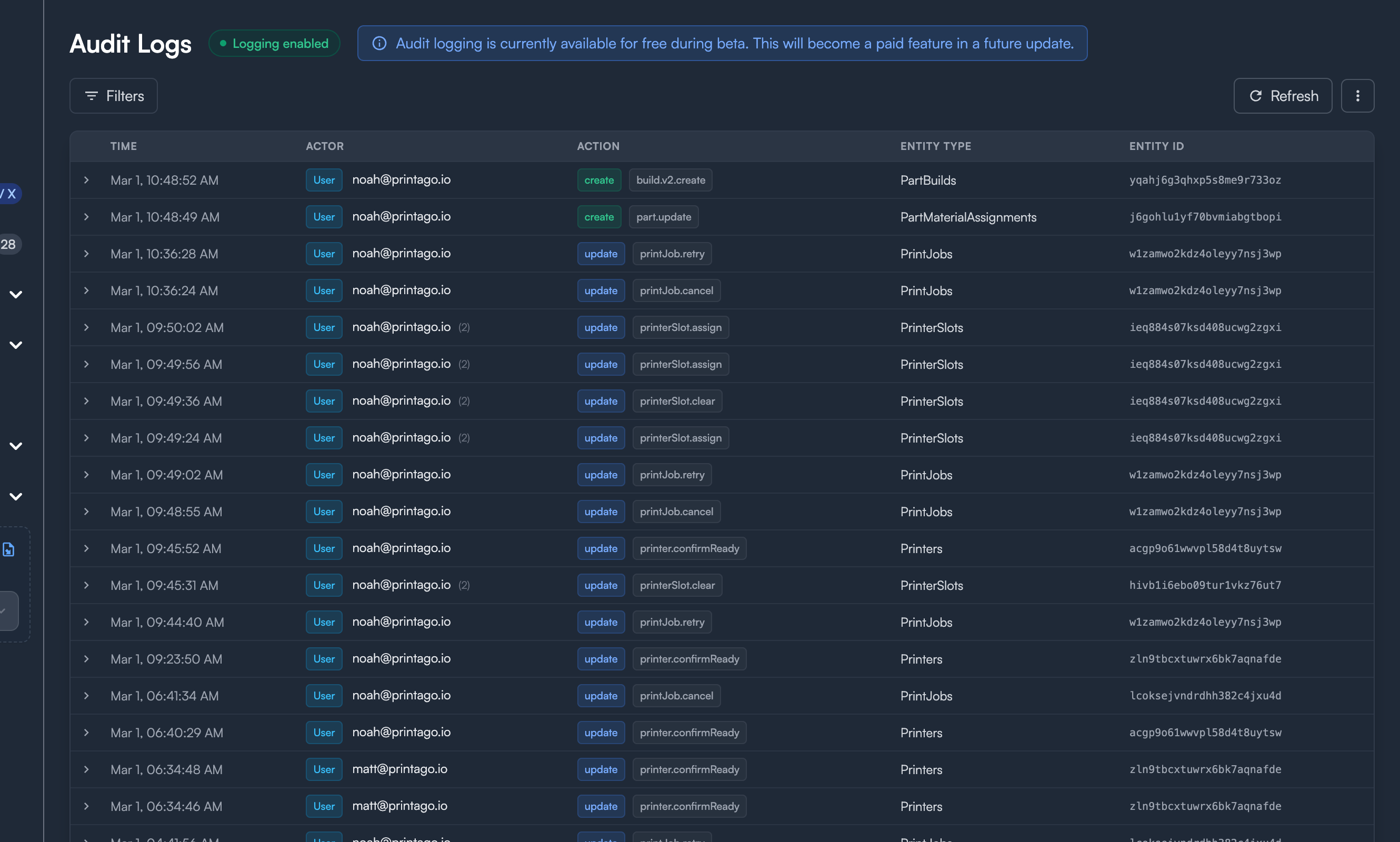
Task: Select entity ID yqahj6g3qhxp5s8me9r733oz
Action: point(1204,180)
